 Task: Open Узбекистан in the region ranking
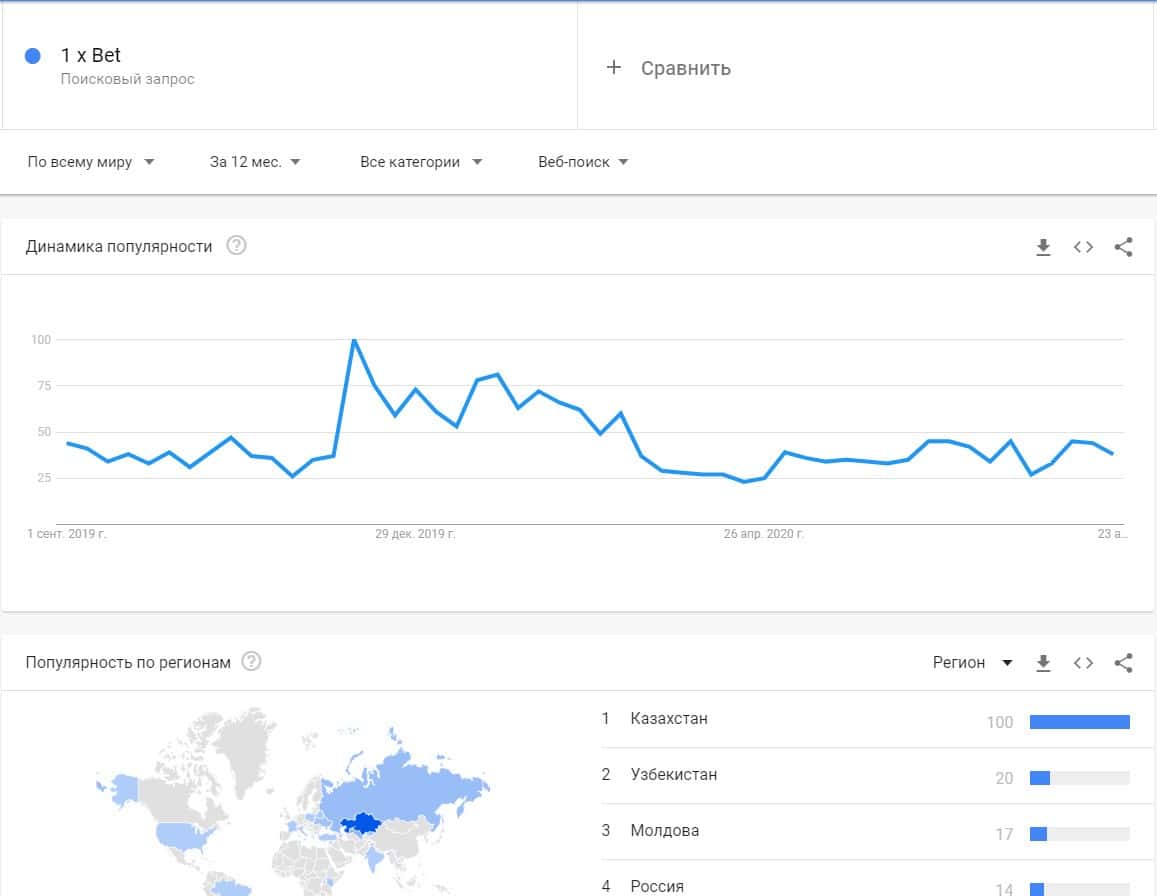pyautogui.click(x=673, y=774)
